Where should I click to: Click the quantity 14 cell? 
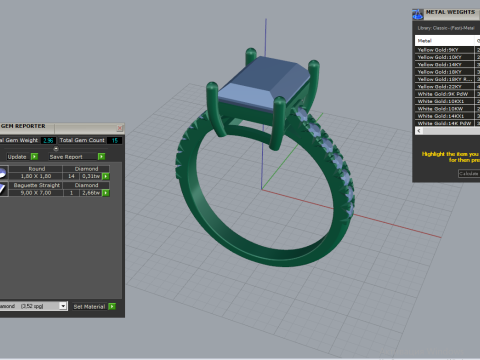71,176
